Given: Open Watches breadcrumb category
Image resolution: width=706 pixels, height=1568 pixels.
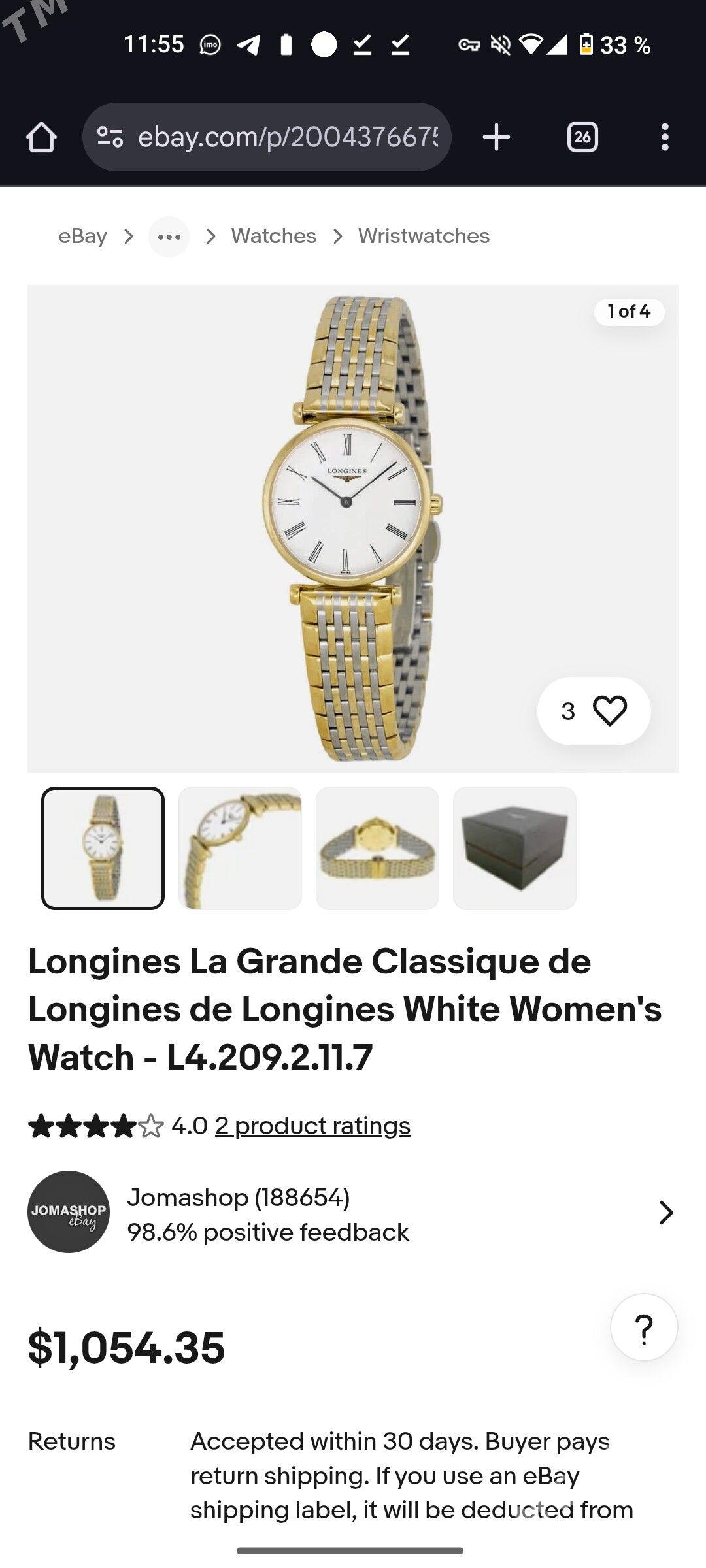Looking at the screenshot, I should [274, 236].
